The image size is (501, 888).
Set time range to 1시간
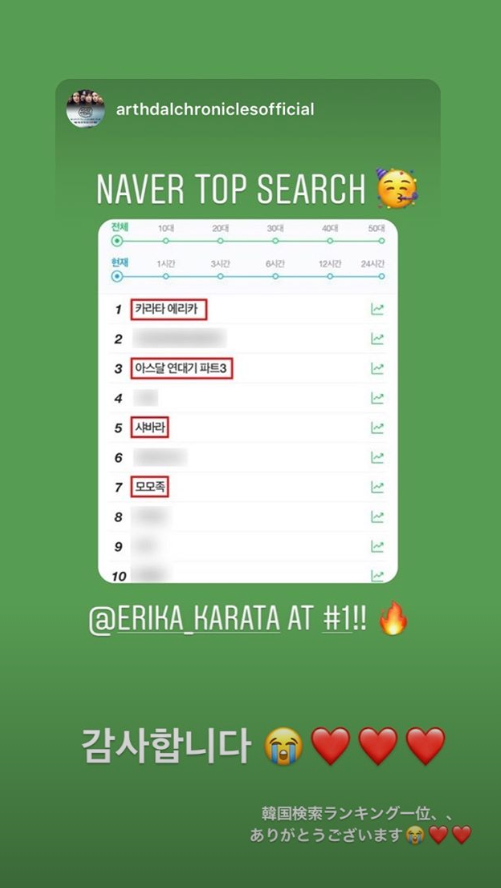[x=166, y=276]
